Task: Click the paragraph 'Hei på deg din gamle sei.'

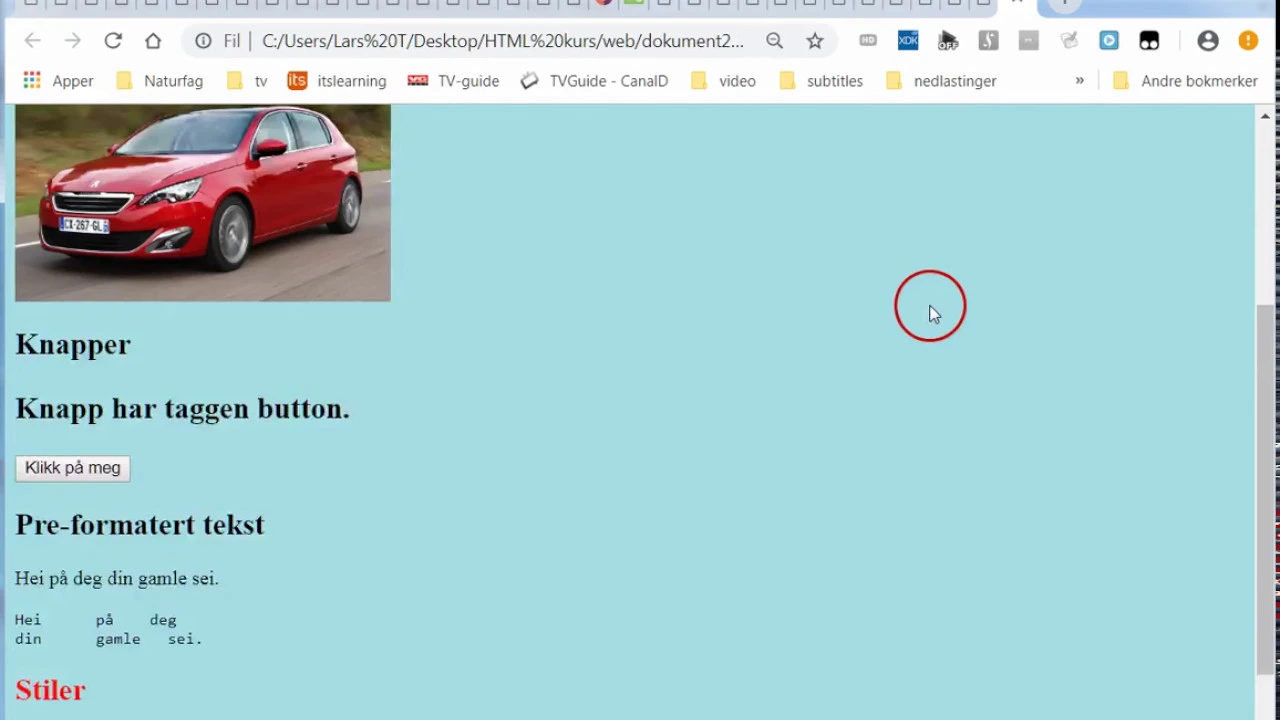Action: pos(117,578)
